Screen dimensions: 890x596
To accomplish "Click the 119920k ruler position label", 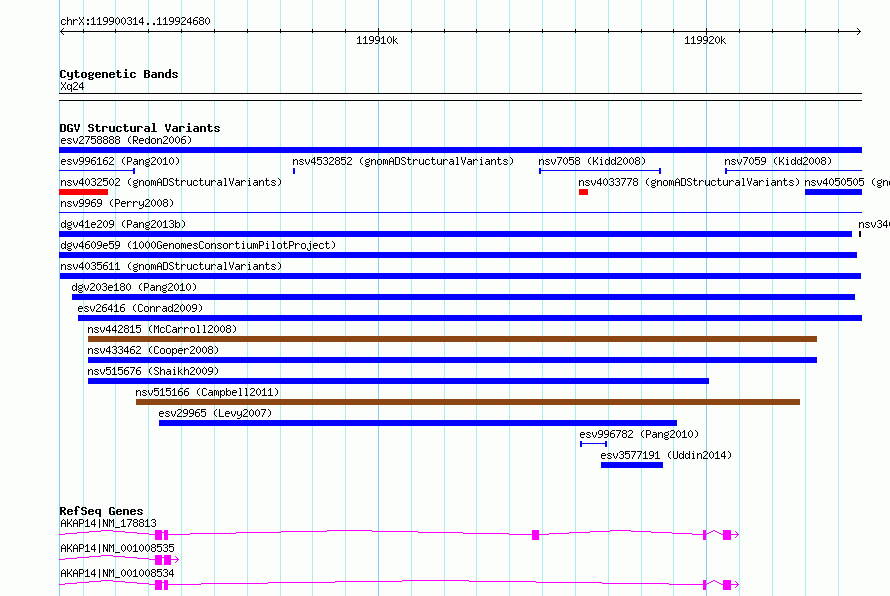I will coord(705,40).
